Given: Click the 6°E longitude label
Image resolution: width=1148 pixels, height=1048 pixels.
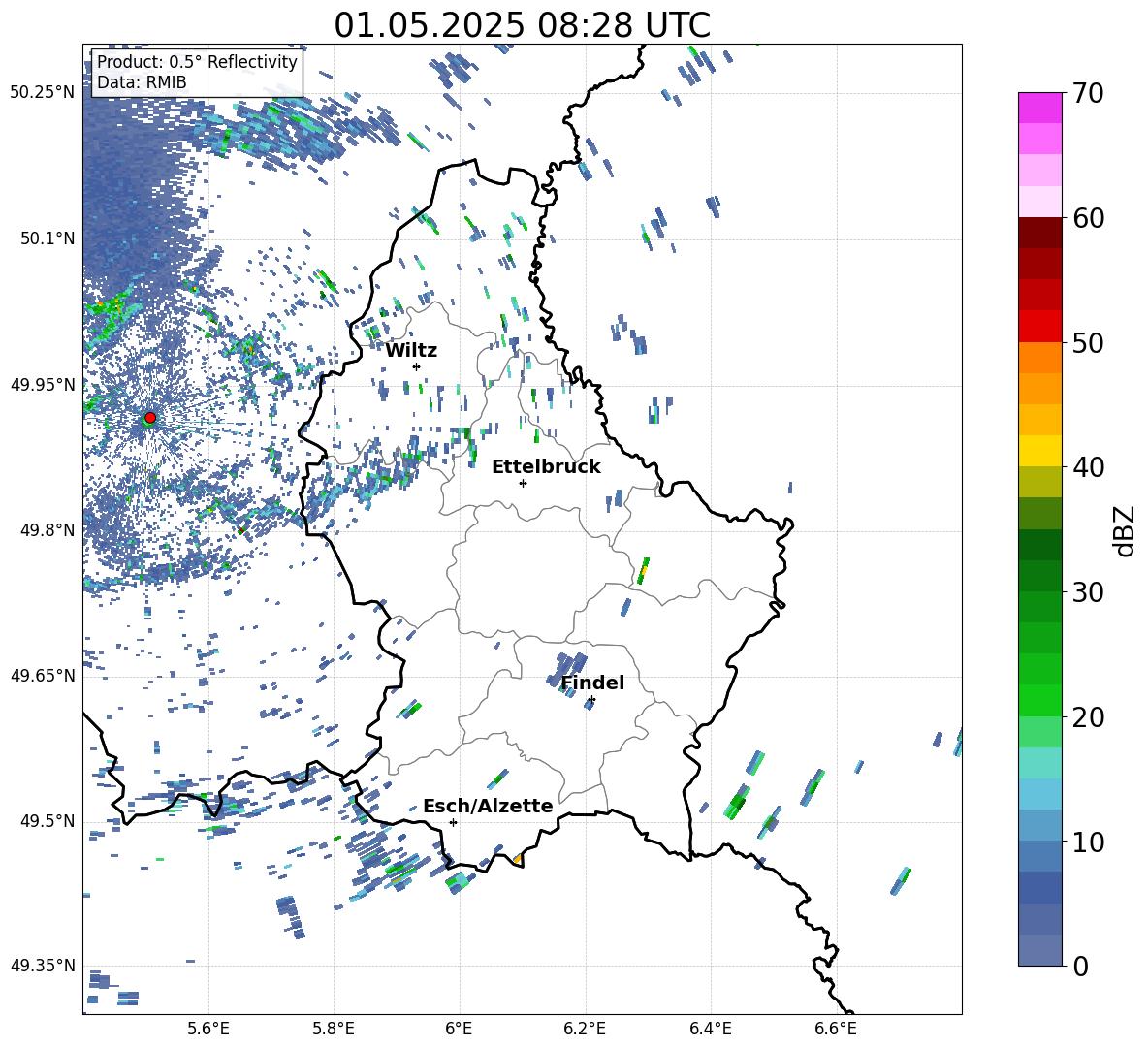Looking at the screenshot, I should (459, 1029).
